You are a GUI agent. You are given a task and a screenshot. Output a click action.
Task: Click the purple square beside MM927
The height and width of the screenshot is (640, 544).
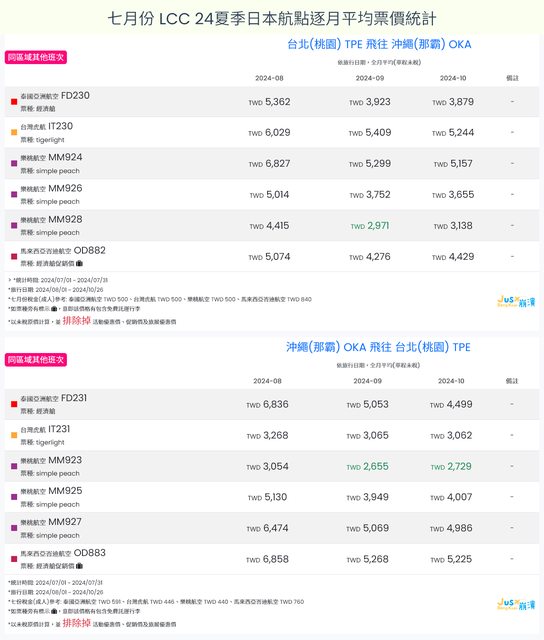(14, 528)
